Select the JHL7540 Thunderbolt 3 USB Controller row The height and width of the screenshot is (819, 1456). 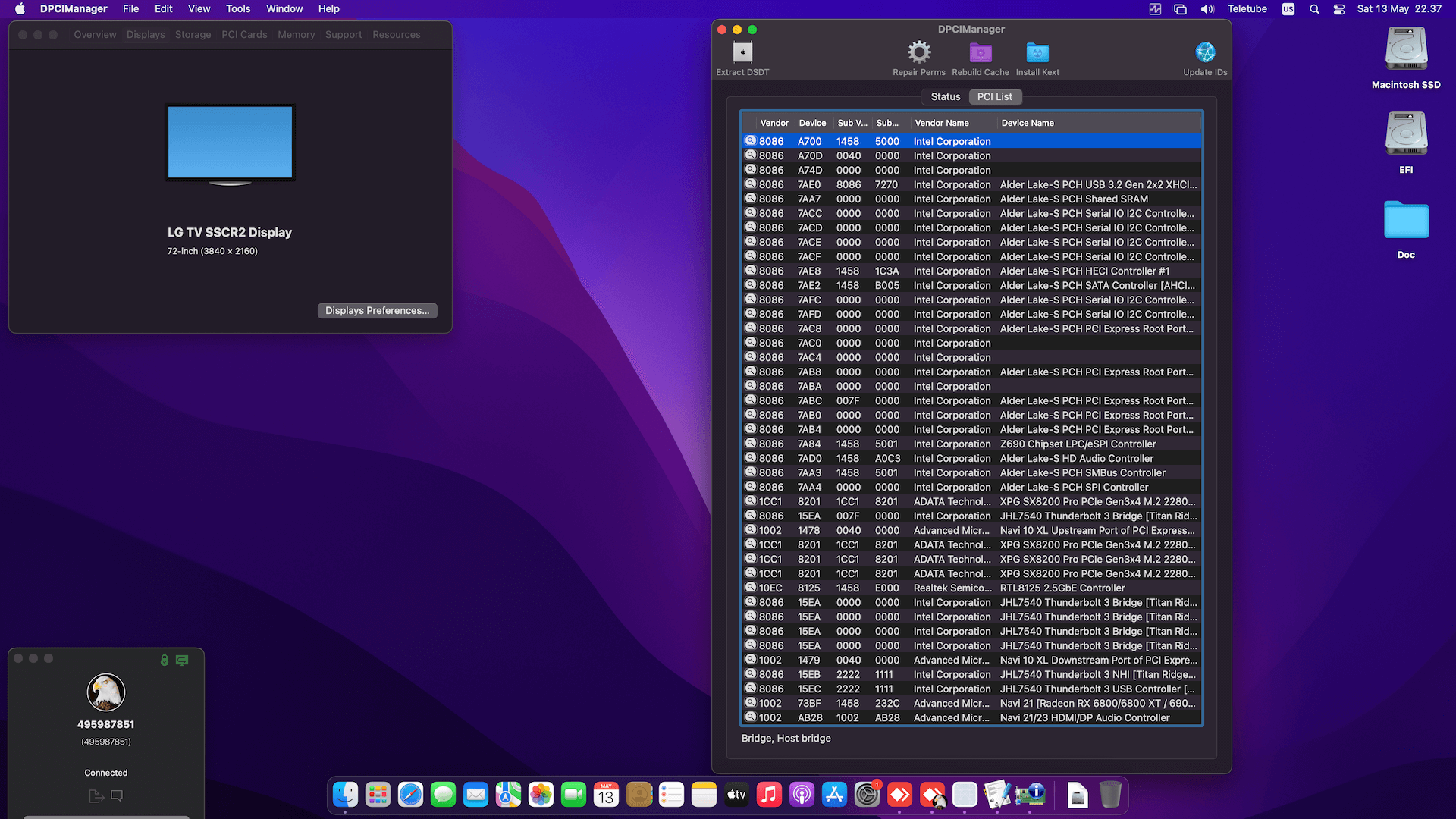pos(971,689)
